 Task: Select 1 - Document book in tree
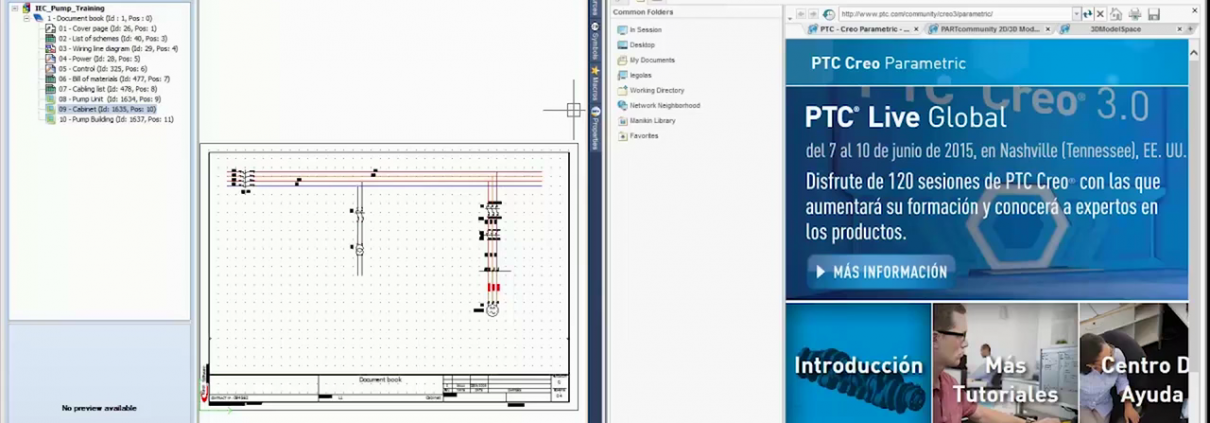pyautogui.click(x=100, y=18)
